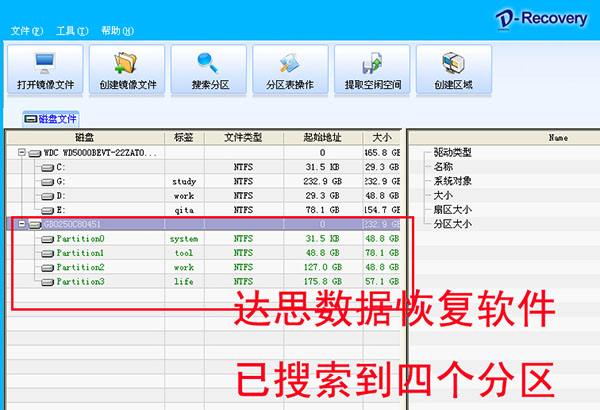Click the drive icon of Partition0
Image resolution: width=600 pixels, height=410 pixels.
(47, 239)
